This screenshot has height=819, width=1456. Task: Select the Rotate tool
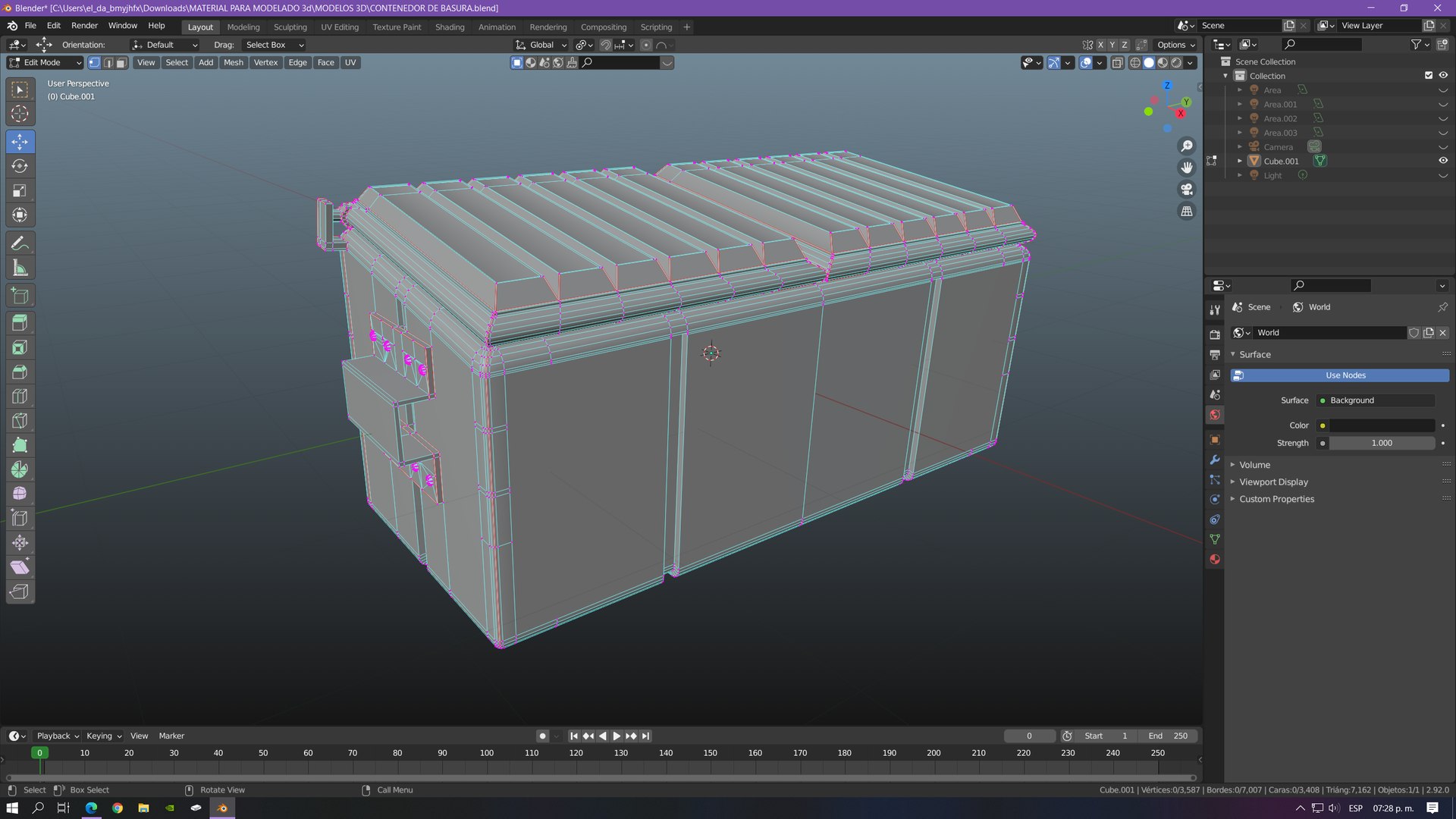(20, 166)
